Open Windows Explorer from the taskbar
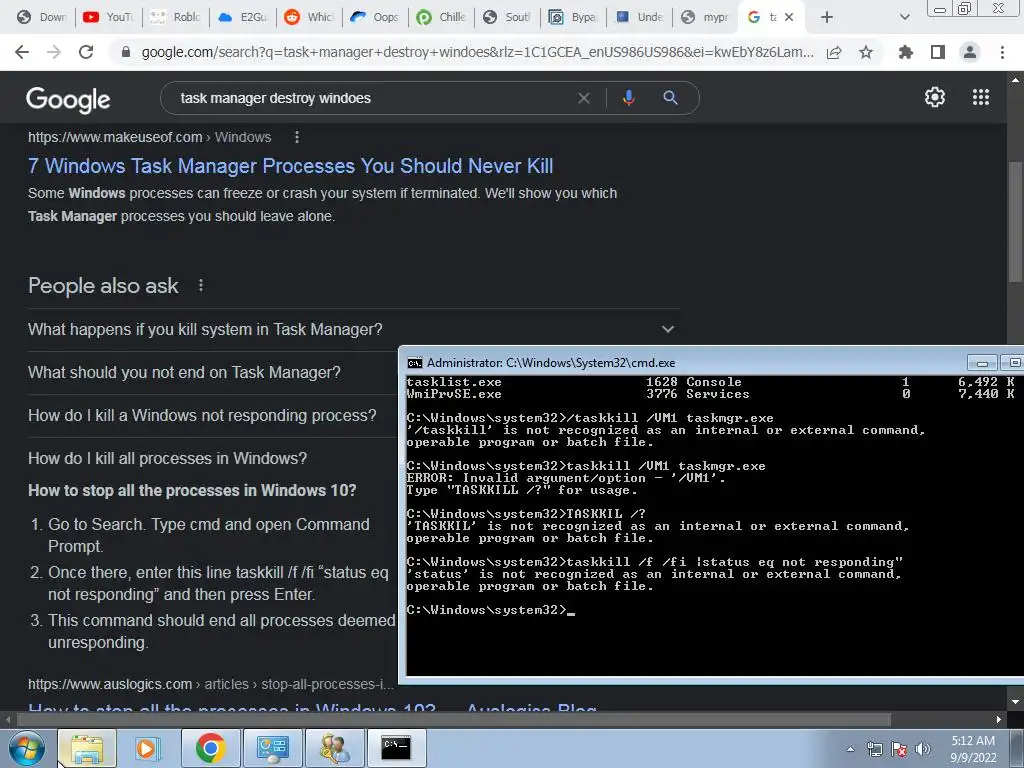 coord(87,748)
